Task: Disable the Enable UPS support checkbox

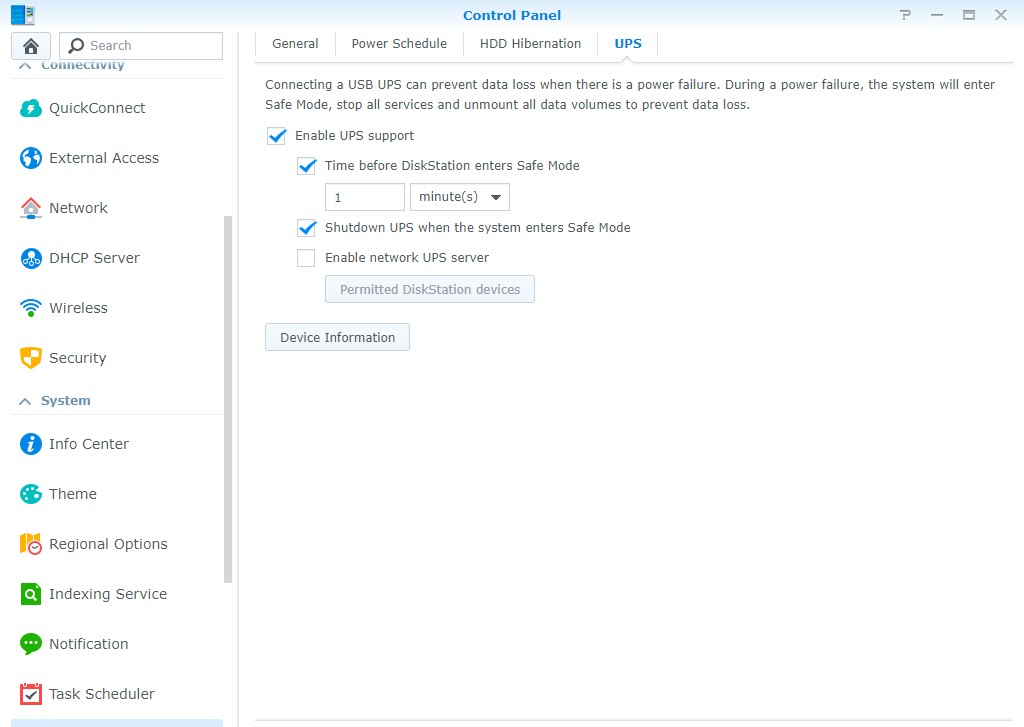Action: point(277,136)
